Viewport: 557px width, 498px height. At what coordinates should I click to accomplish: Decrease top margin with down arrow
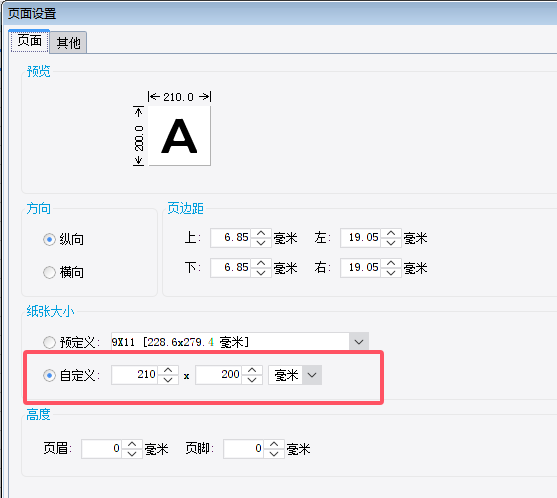[261, 243]
